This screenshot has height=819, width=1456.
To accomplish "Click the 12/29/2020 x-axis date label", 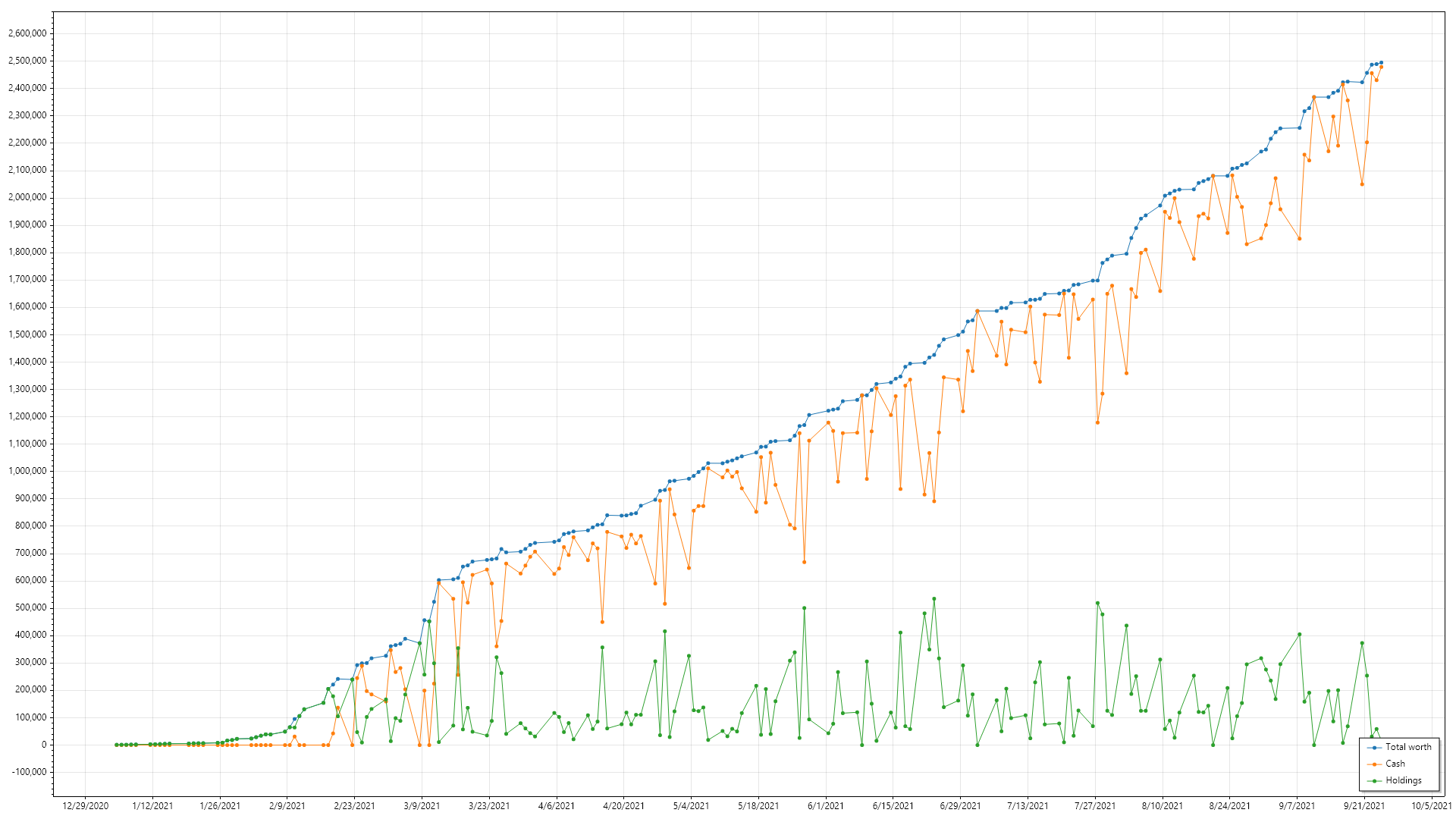I will pyautogui.click(x=85, y=806).
